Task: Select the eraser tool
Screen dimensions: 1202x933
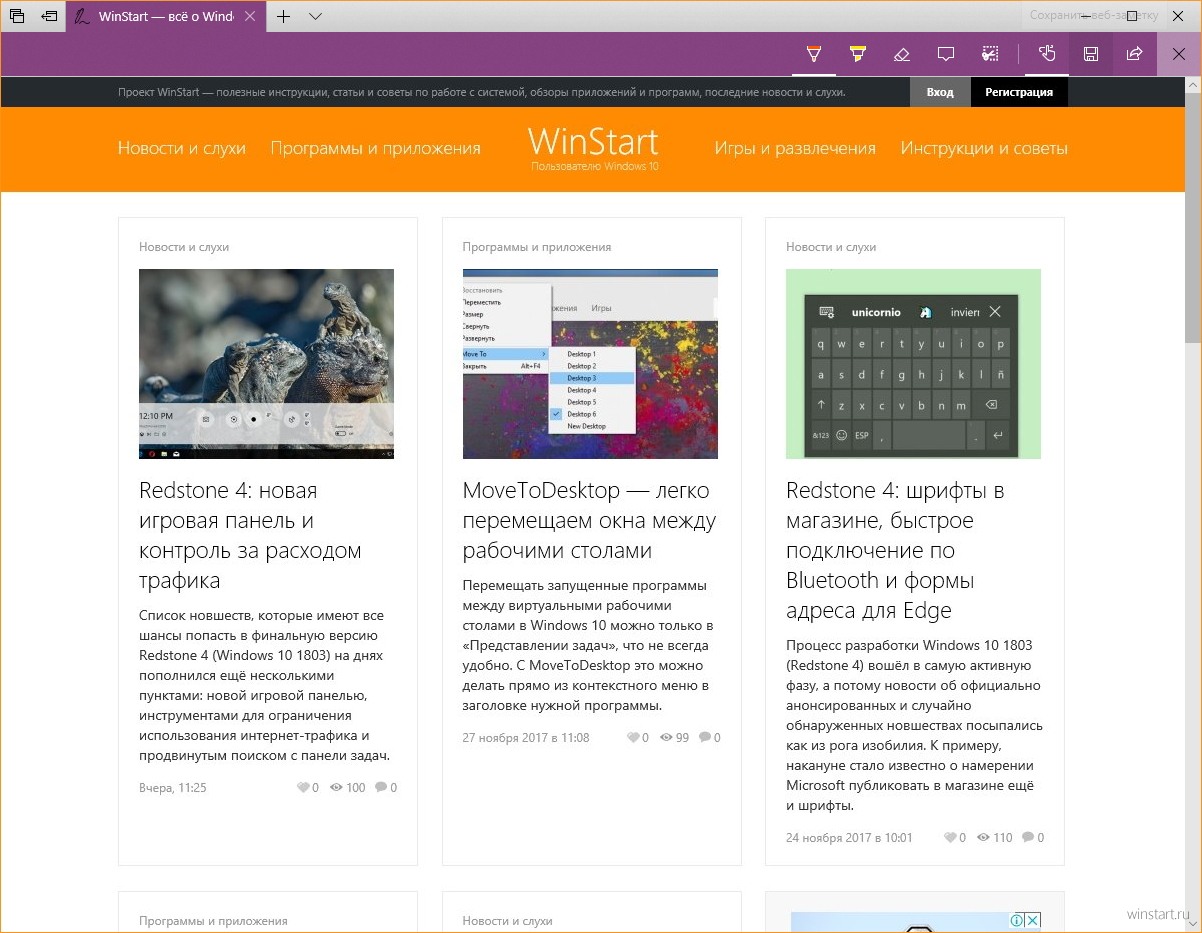Action: pos(901,54)
